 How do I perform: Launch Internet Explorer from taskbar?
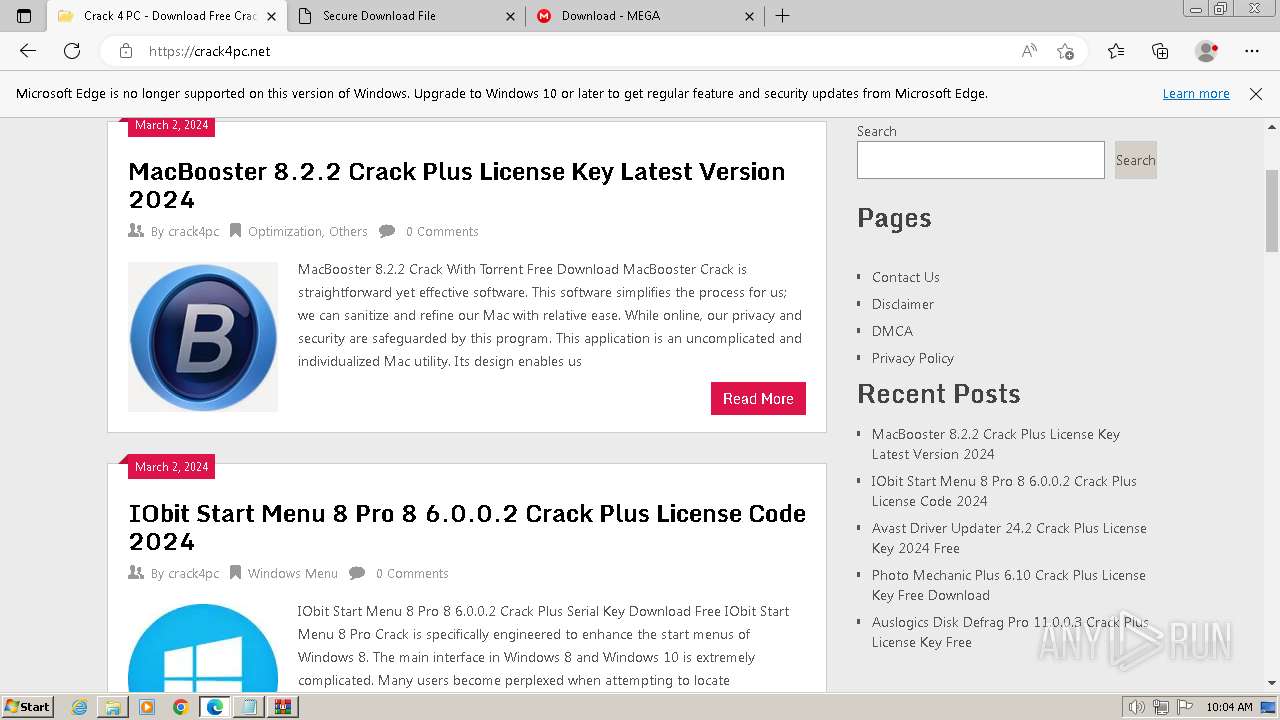pyautogui.click(x=80, y=707)
